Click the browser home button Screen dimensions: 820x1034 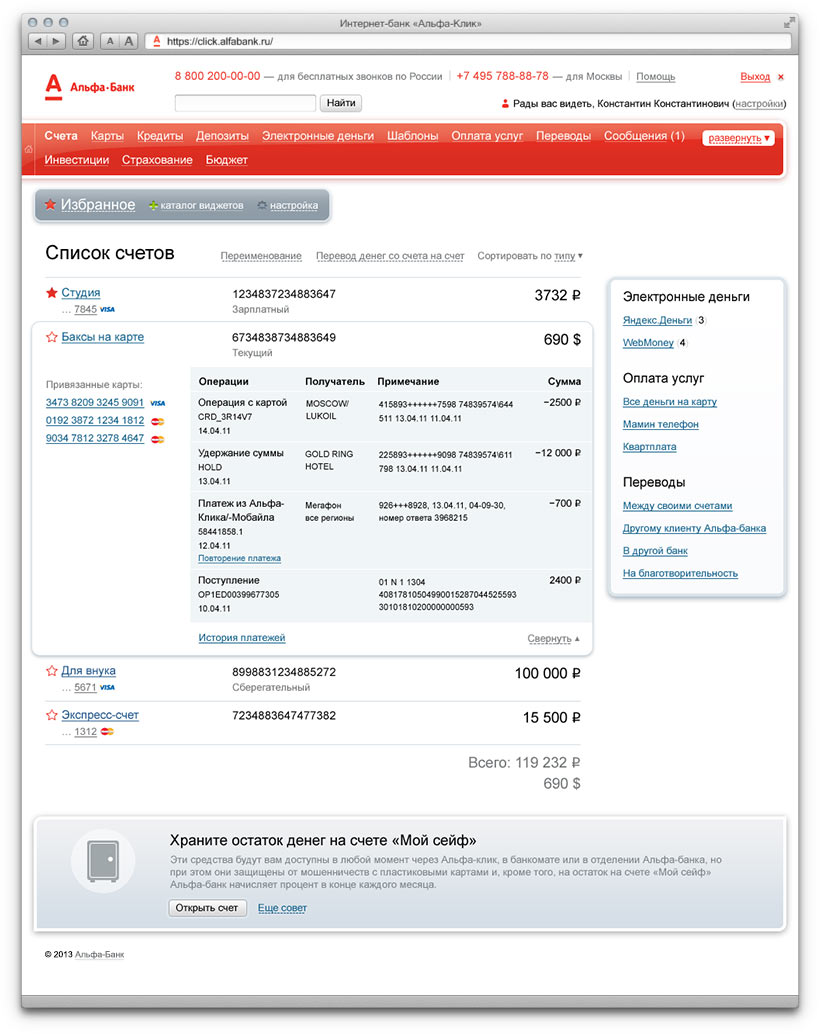[83, 41]
